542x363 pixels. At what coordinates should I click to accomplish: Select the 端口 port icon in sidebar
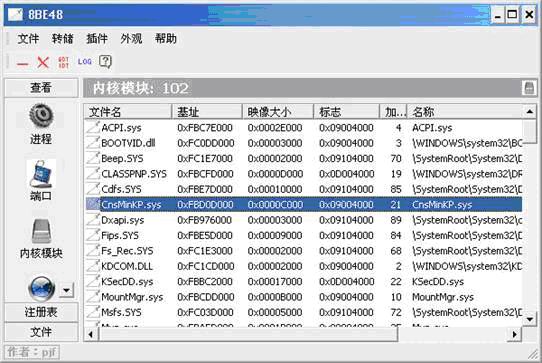[41, 174]
